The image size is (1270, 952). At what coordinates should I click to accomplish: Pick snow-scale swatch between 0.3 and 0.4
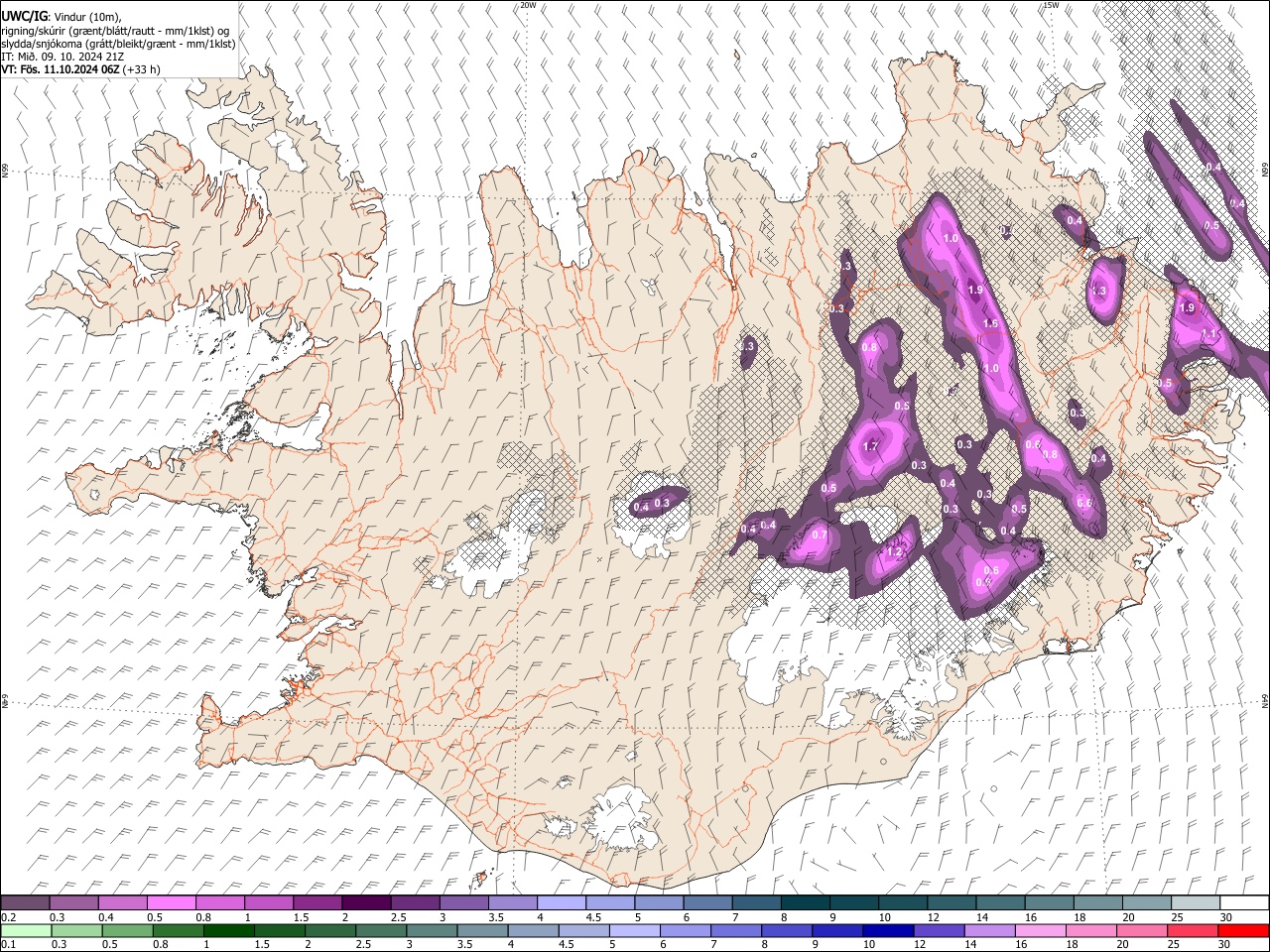(x=73, y=903)
